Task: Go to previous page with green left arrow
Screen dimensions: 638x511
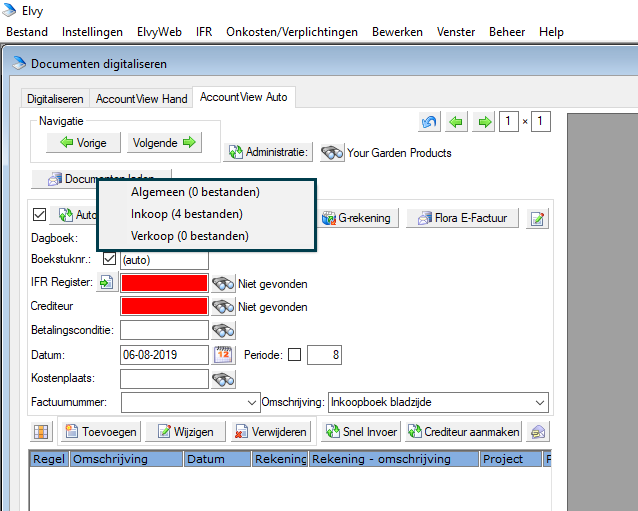Action: [457, 122]
